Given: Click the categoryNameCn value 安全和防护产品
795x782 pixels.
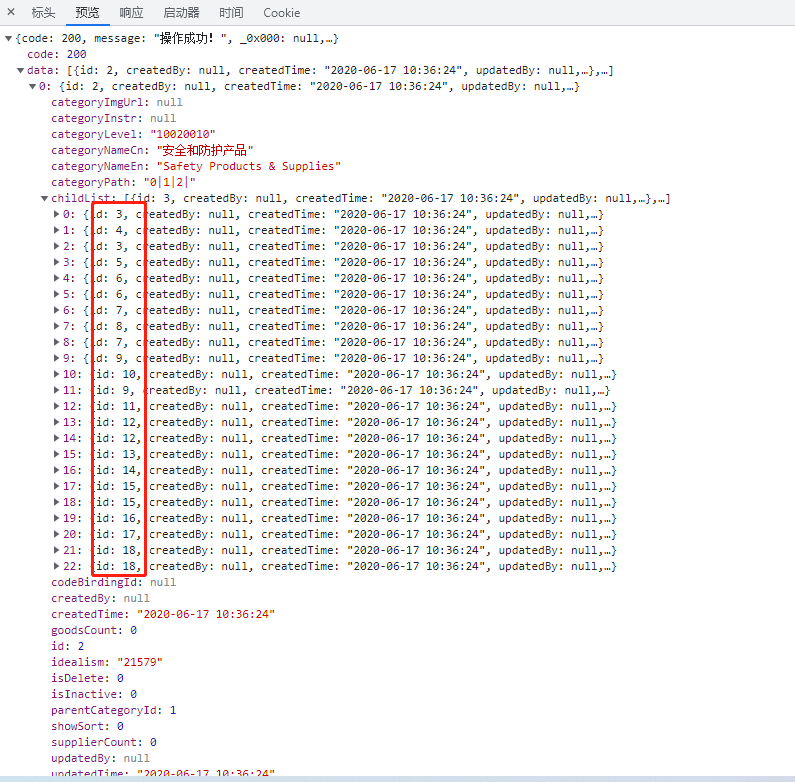Looking at the screenshot, I should point(205,151).
